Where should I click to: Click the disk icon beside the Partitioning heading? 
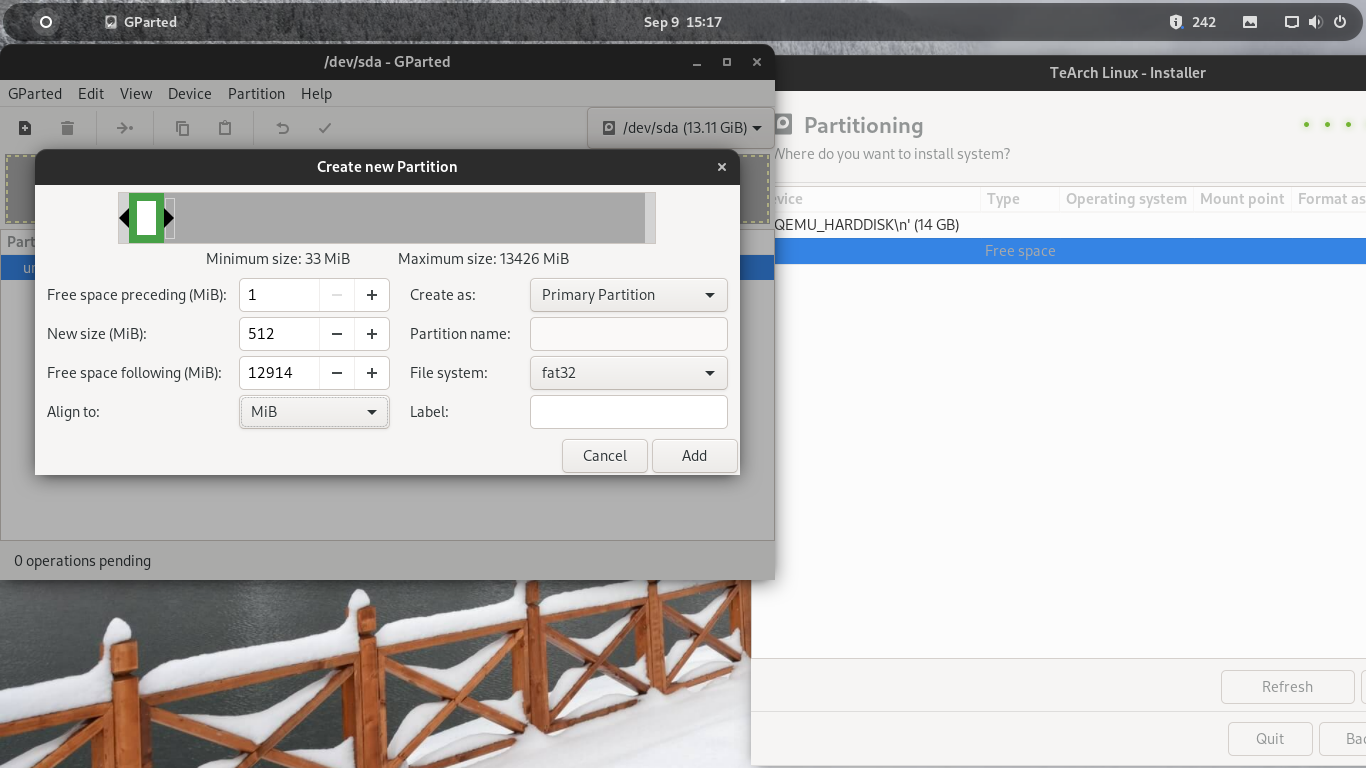click(x=783, y=125)
